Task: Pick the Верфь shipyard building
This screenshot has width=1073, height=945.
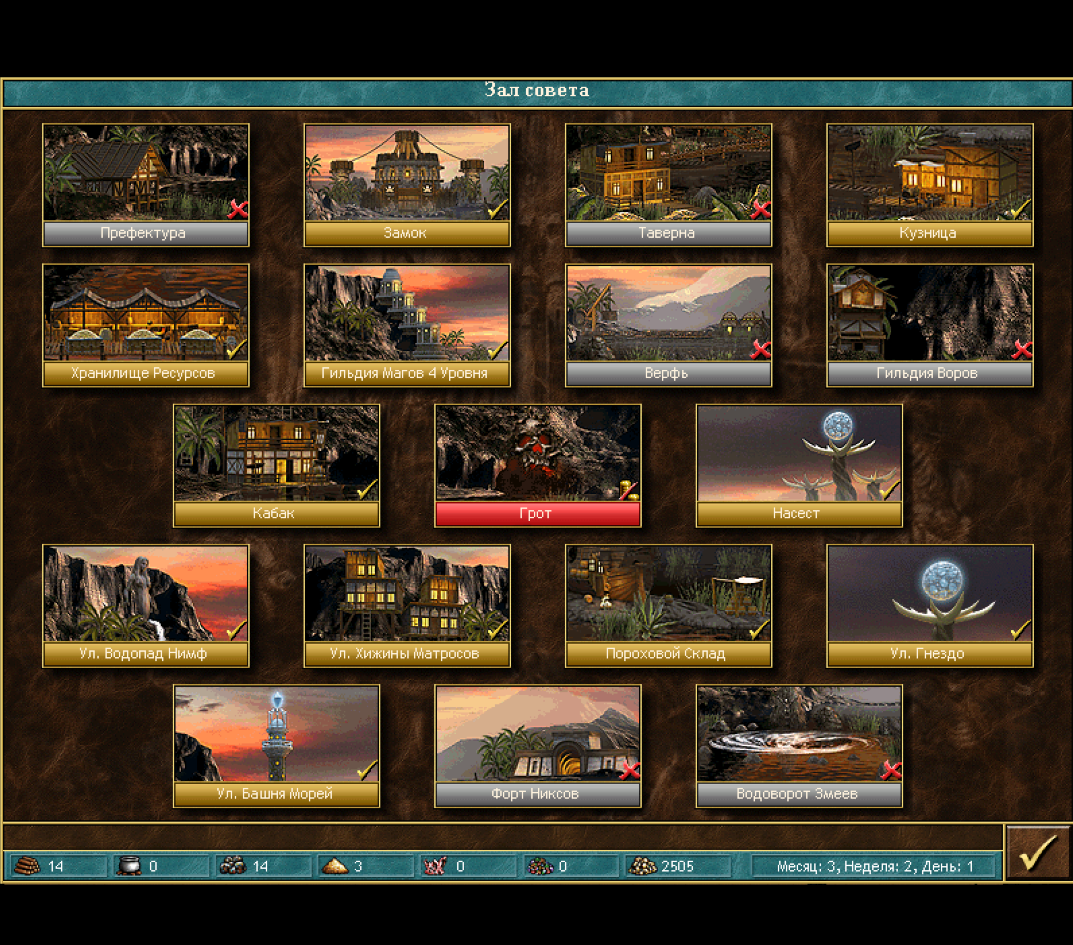Action: 669,325
